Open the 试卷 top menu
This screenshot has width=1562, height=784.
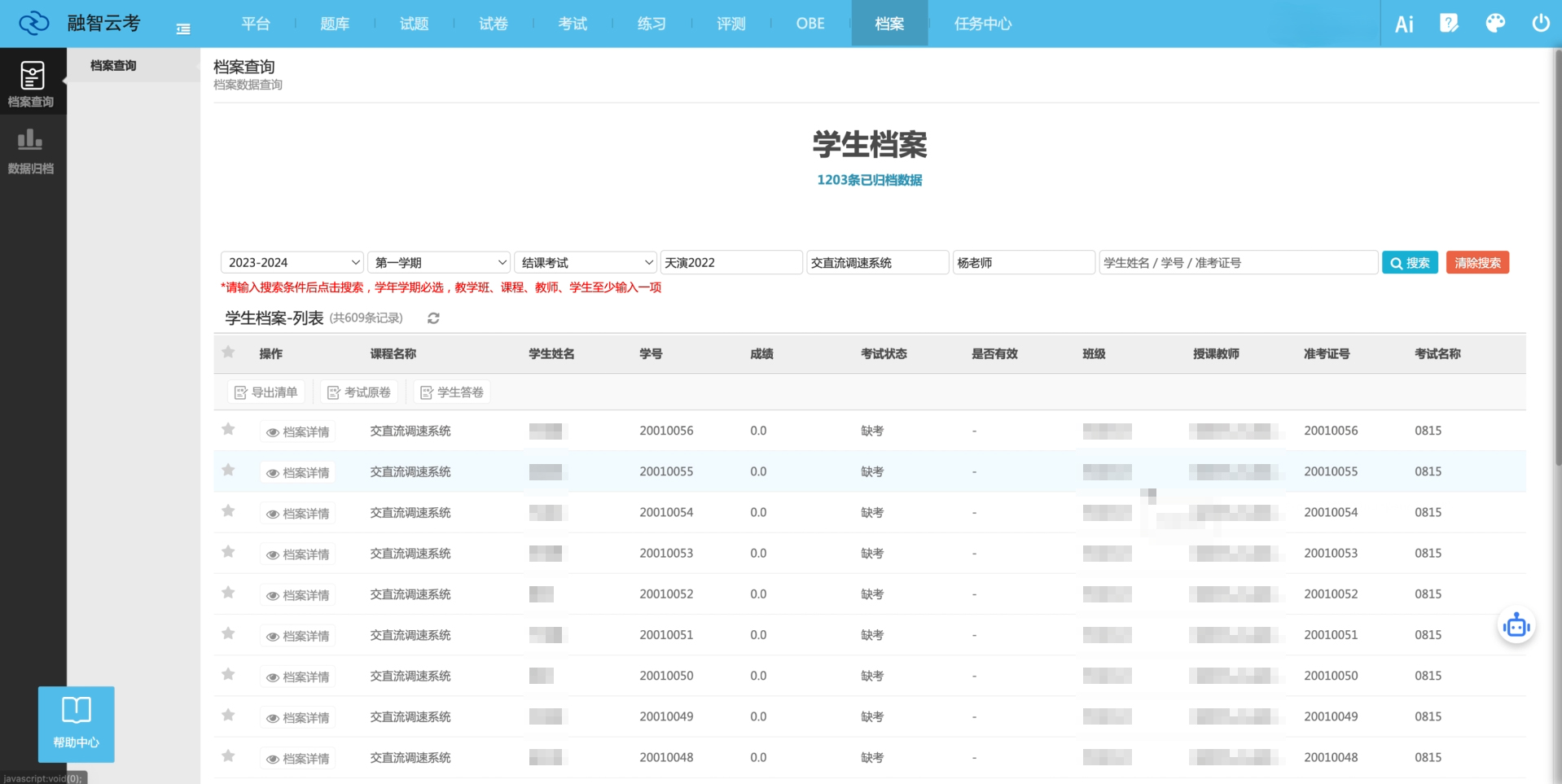click(x=494, y=24)
